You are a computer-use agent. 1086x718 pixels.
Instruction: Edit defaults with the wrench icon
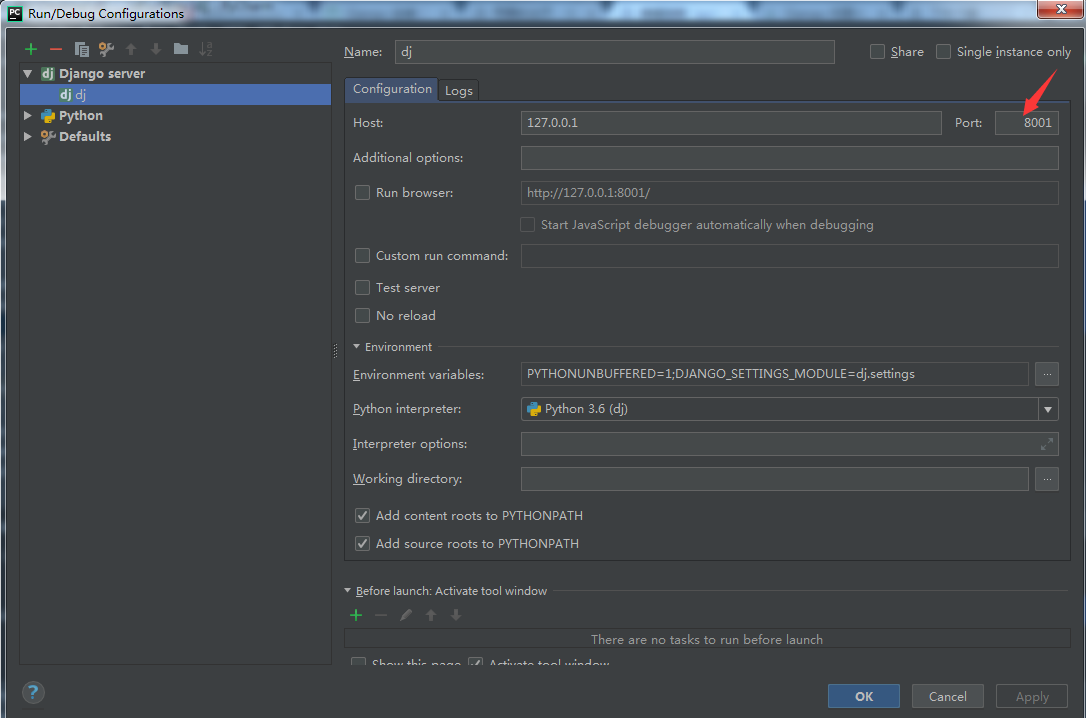point(106,49)
